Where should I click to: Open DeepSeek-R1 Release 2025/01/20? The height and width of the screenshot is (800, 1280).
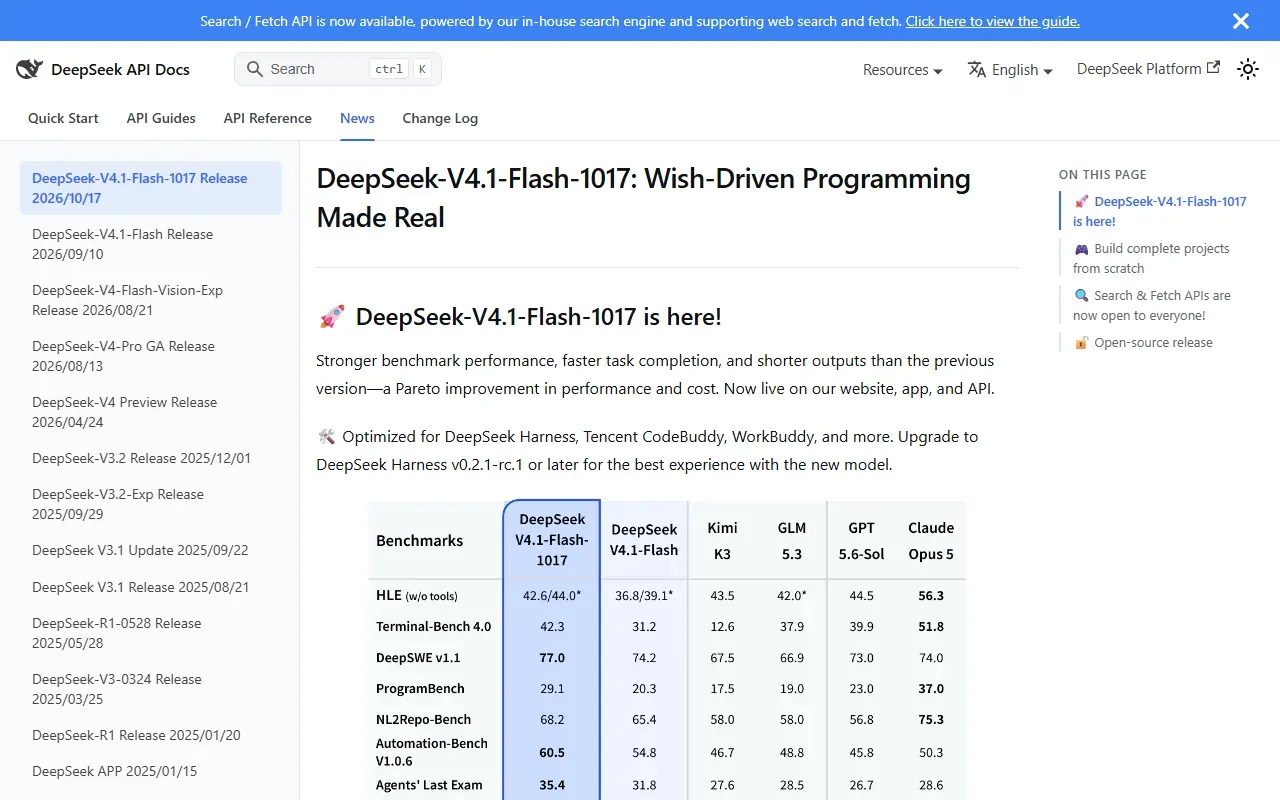point(151,735)
